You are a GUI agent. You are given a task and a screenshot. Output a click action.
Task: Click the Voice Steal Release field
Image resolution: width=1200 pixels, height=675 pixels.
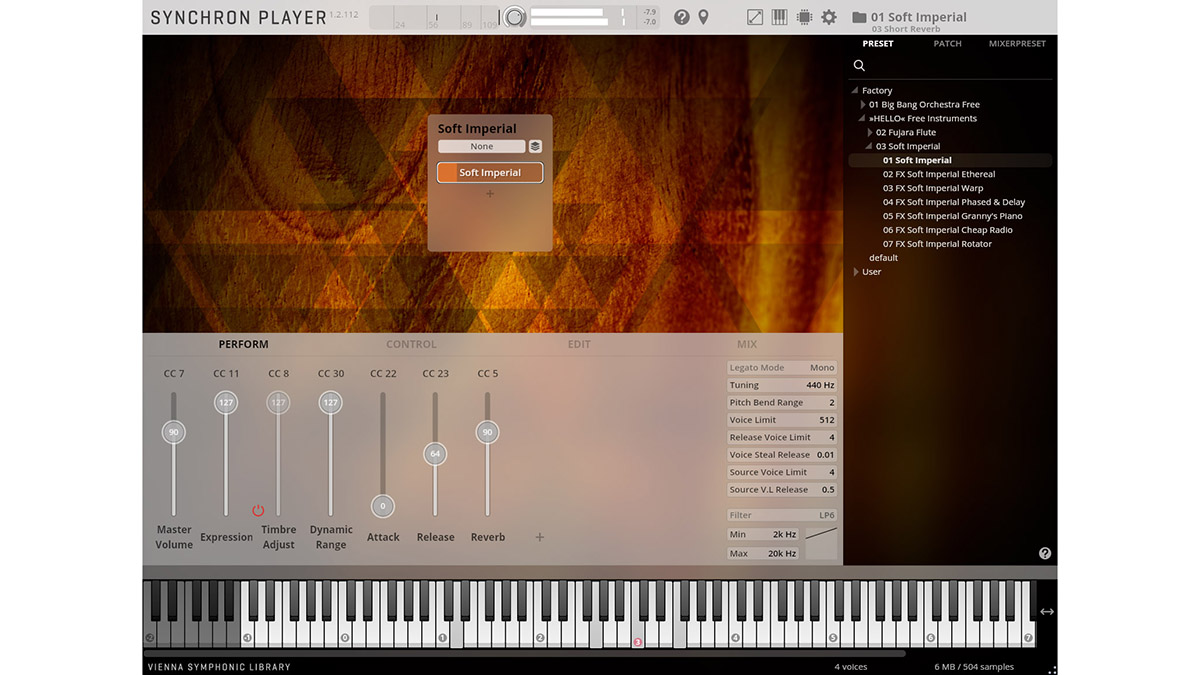click(782, 455)
